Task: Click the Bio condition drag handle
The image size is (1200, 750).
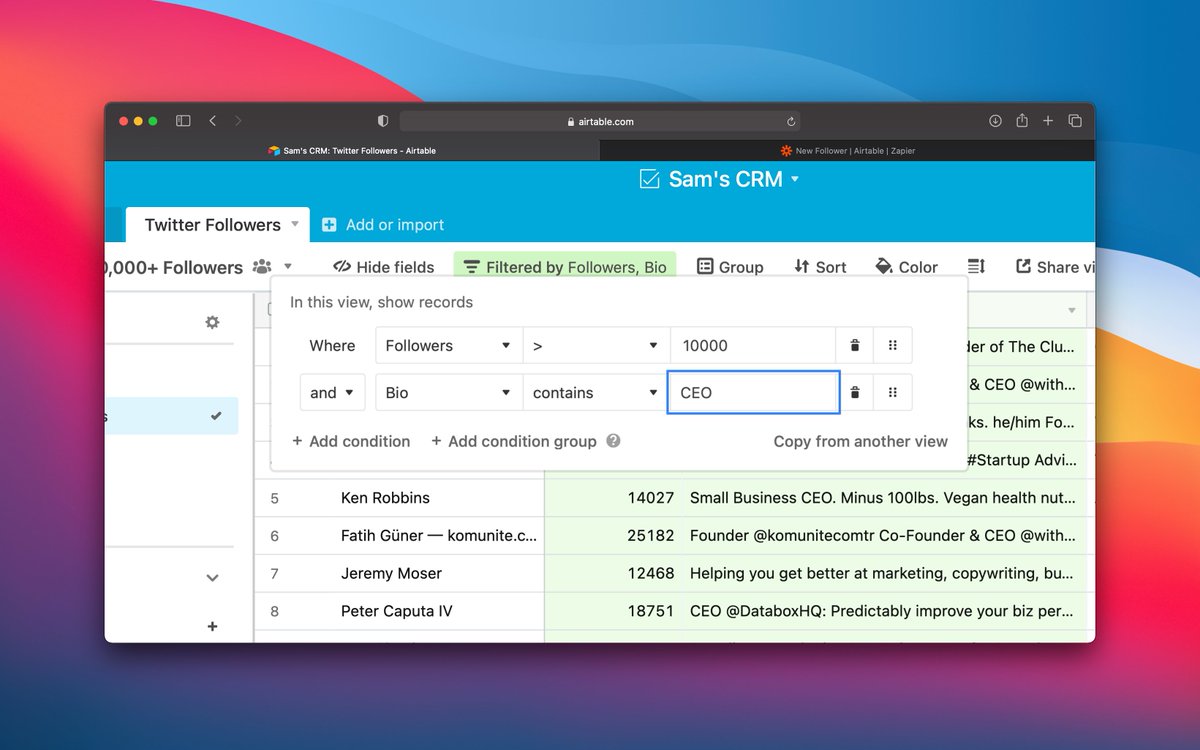Action: pos(893,393)
